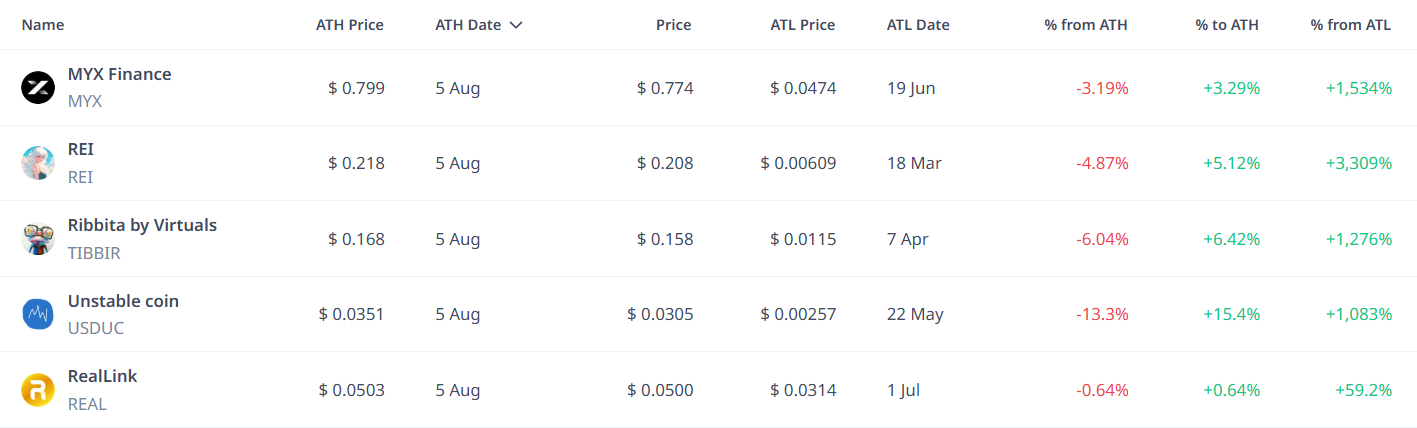The image size is (1417, 428).
Task: Open the RealLink coin page
Action: pos(102,376)
